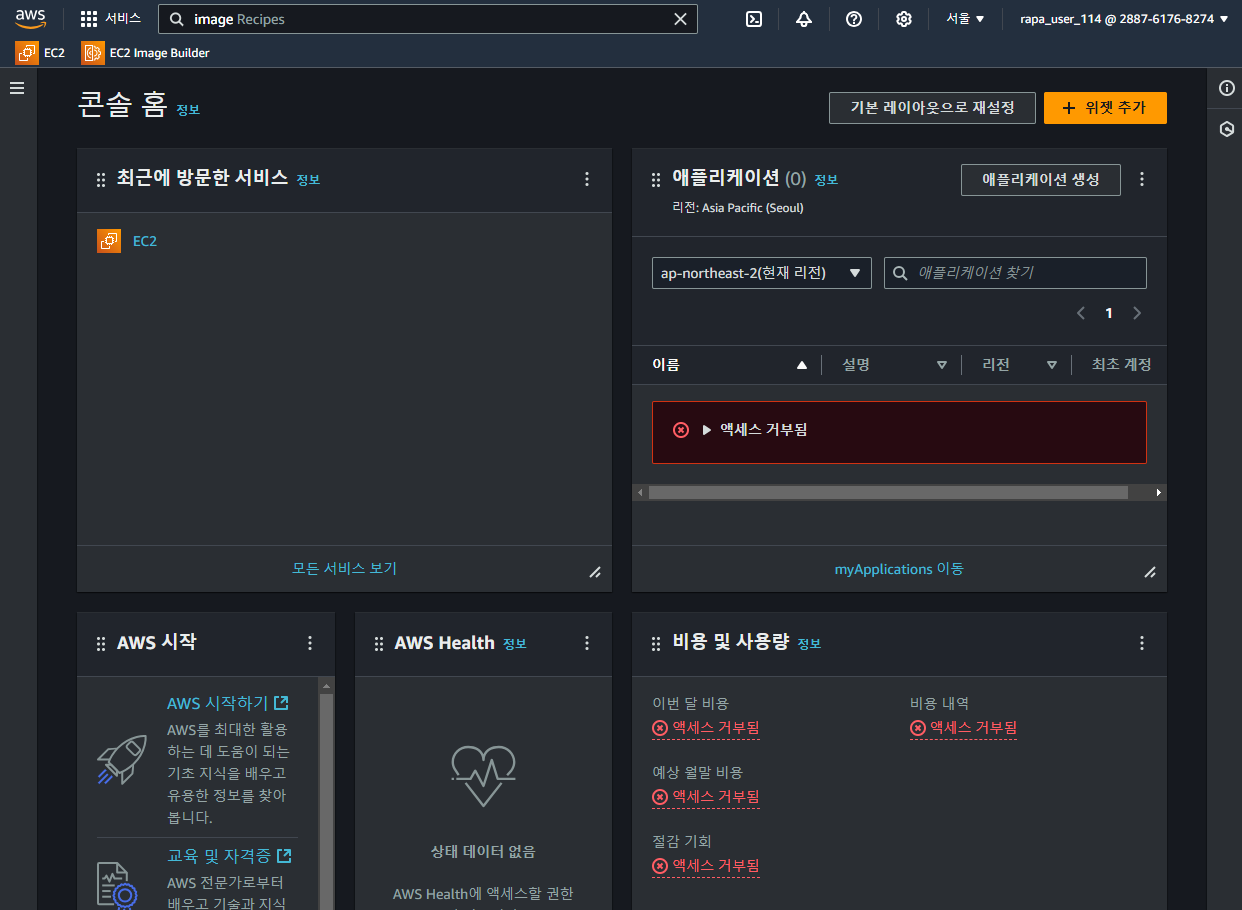The height and width of the screenshot is (910, 1242).
Task: Click the resize handle of Recently visited widget
Action: (595, 572)
